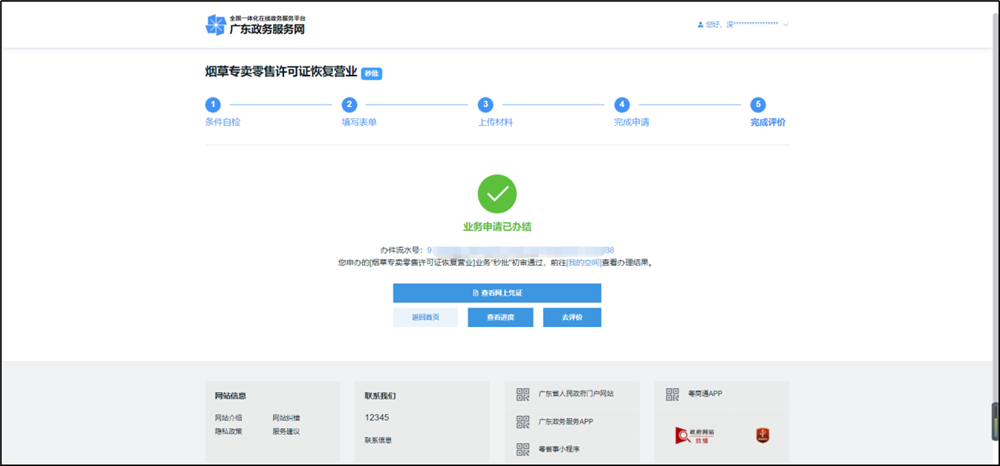Select step 5 完成评价

pyautogui.click(x=768, y=113)
